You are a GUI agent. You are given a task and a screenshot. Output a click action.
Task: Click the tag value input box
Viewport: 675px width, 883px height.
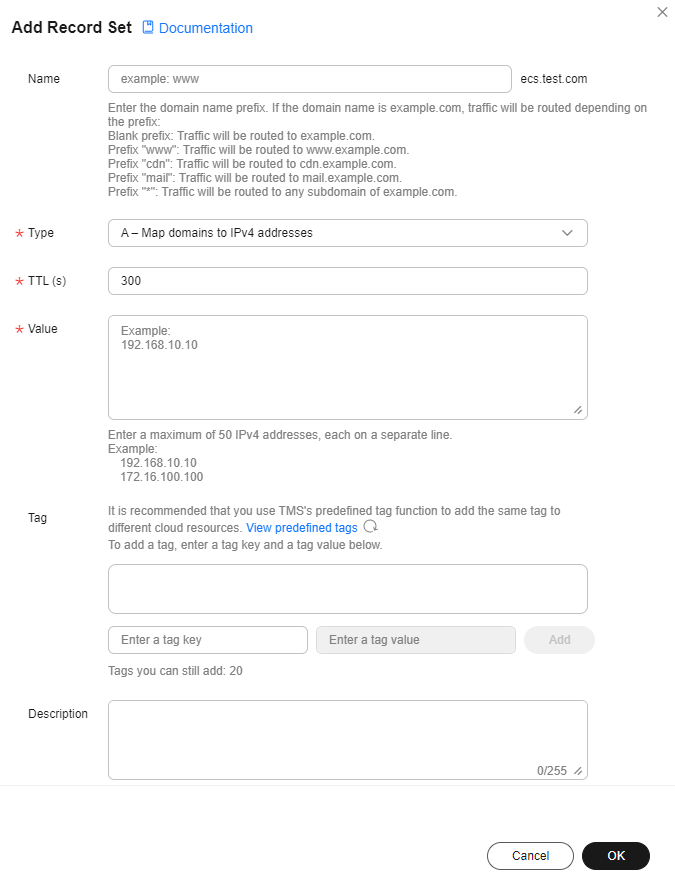[x=416, y=640]
